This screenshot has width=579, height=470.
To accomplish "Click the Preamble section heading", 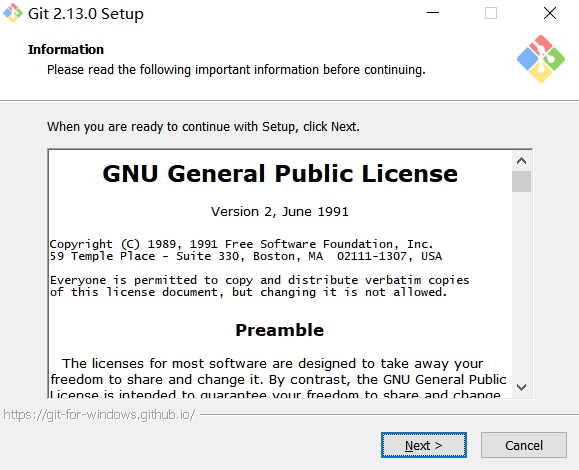I will (280, 330).
